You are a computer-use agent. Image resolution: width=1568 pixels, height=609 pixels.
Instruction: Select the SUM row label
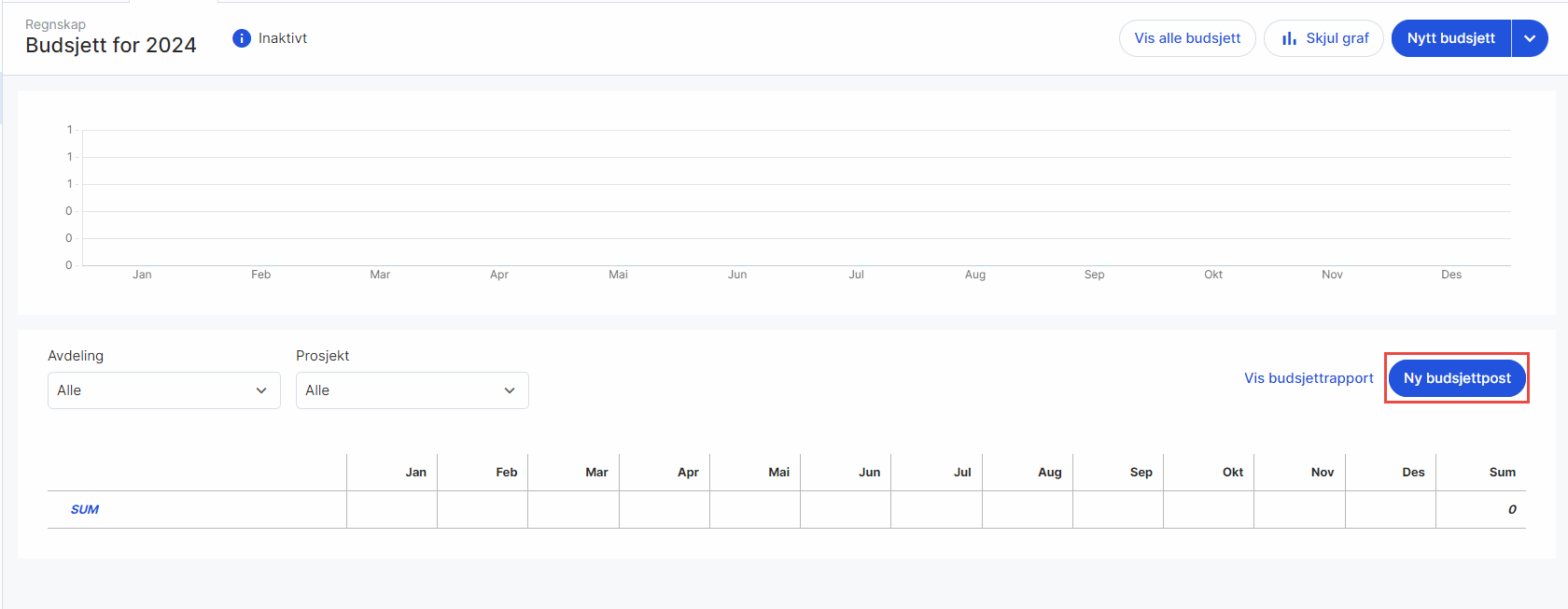coord(85,510)
